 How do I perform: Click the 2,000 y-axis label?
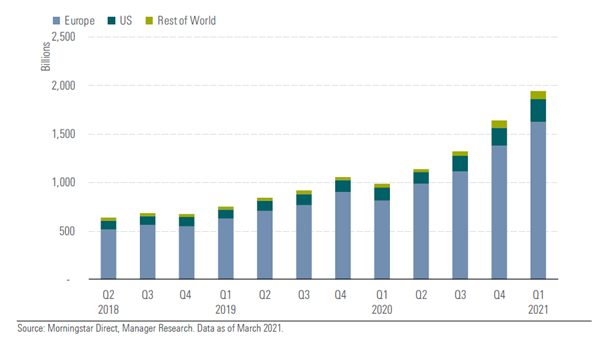coord(63,86)
